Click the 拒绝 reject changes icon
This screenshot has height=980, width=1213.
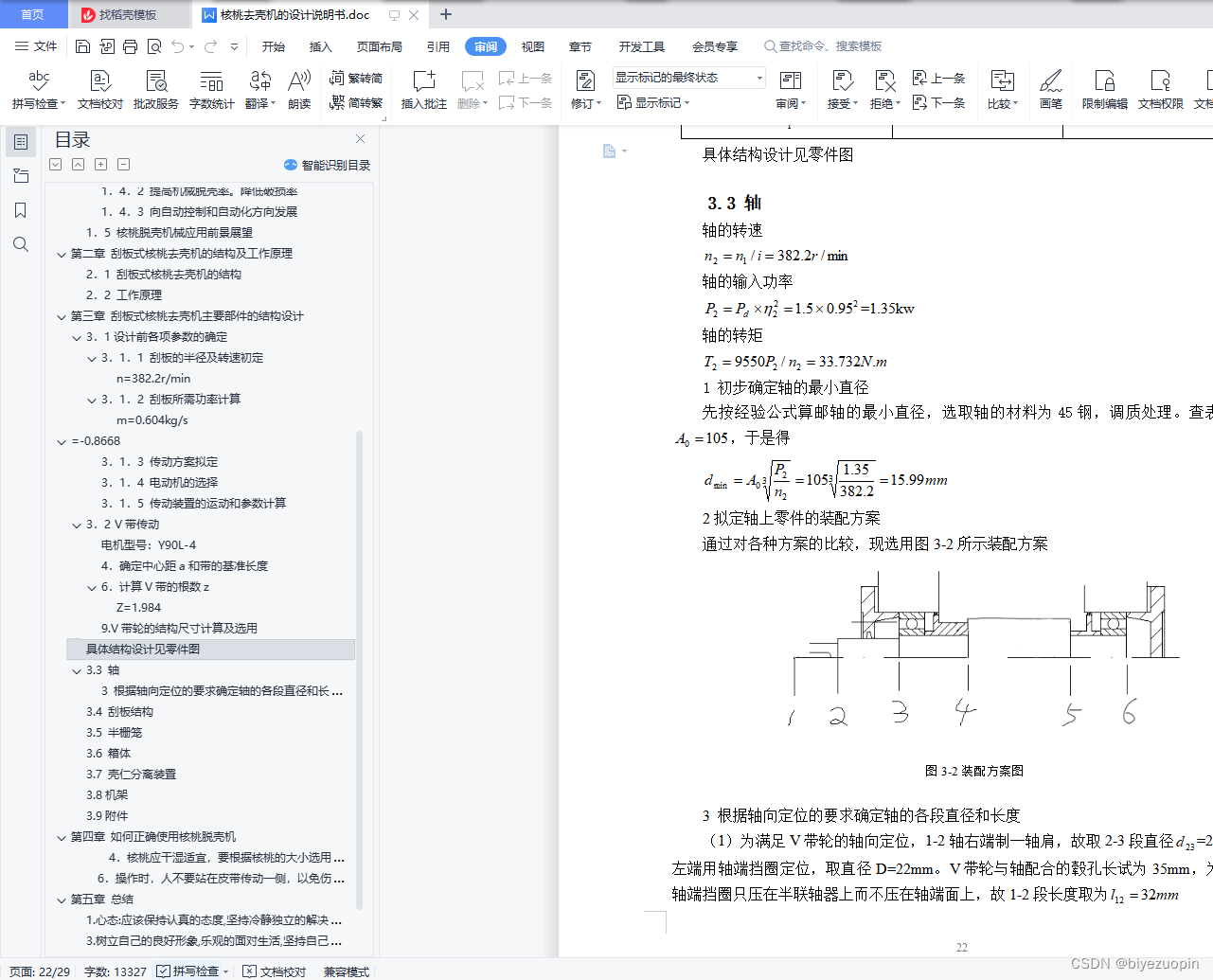tap(885, 80)
